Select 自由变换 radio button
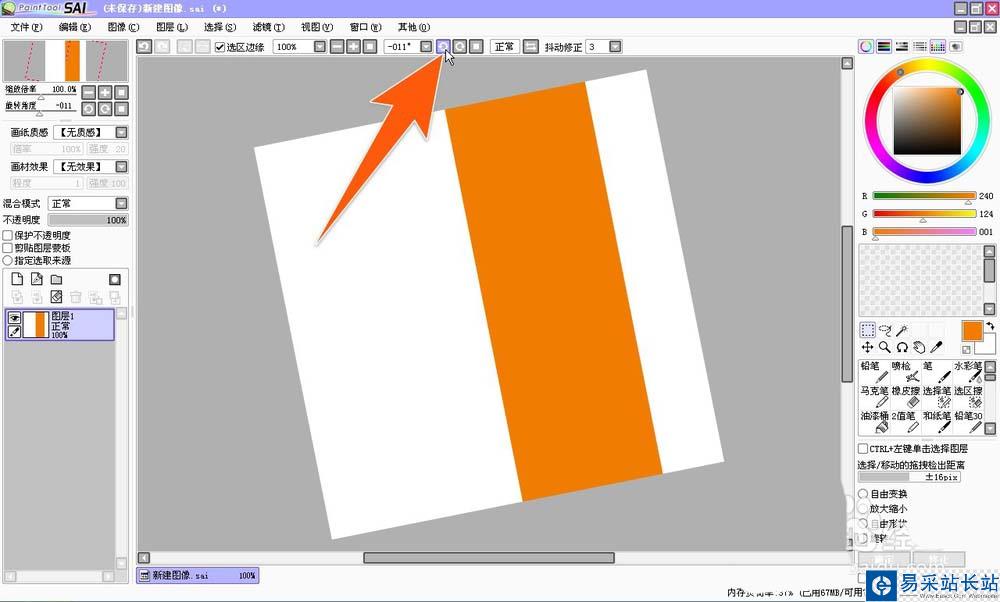The width and height of the screenshot is (1000, 602). click(863, 494)
